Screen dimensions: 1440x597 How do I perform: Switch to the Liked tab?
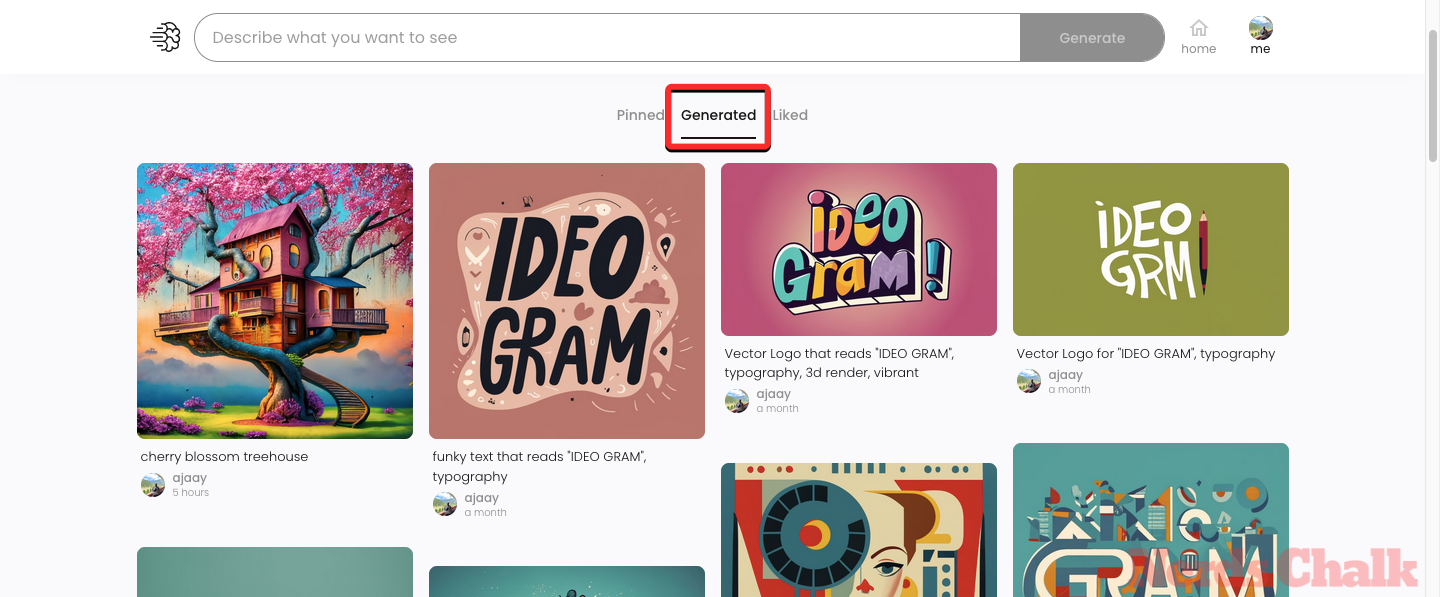[790, 115]
